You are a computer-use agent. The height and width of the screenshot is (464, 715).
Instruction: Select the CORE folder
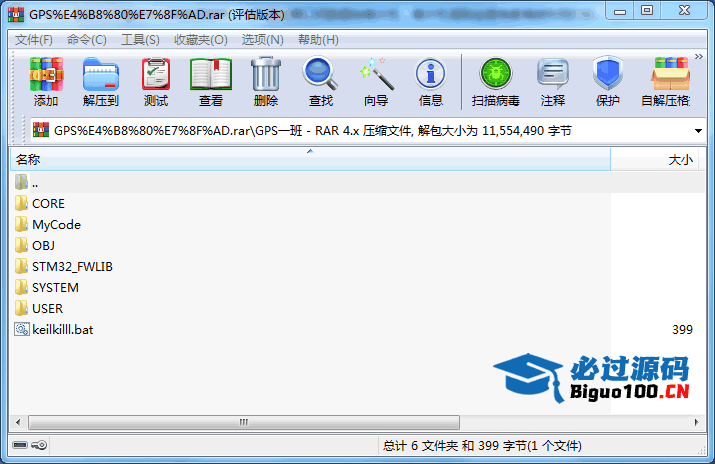pos(48,204)
